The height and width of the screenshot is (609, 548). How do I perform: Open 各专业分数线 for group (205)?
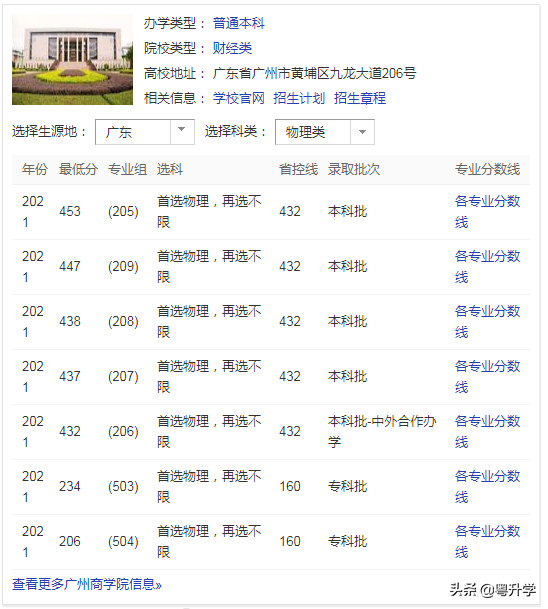pos(487,212)
